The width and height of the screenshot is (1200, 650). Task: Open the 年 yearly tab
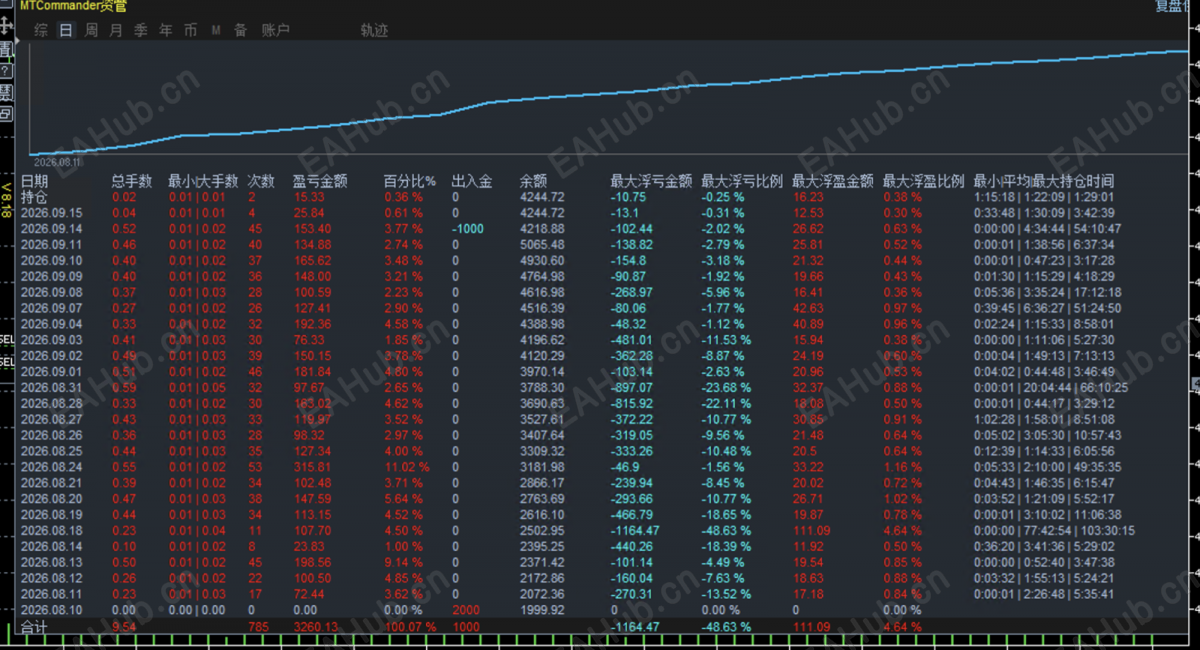[166, 31]
